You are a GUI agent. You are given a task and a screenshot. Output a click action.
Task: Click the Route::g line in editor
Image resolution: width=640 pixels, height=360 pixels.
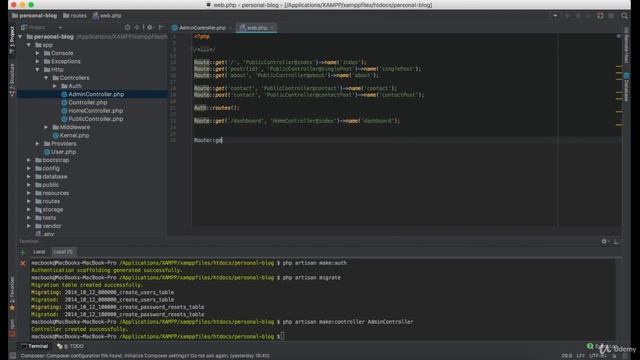[x=208, y=140]
